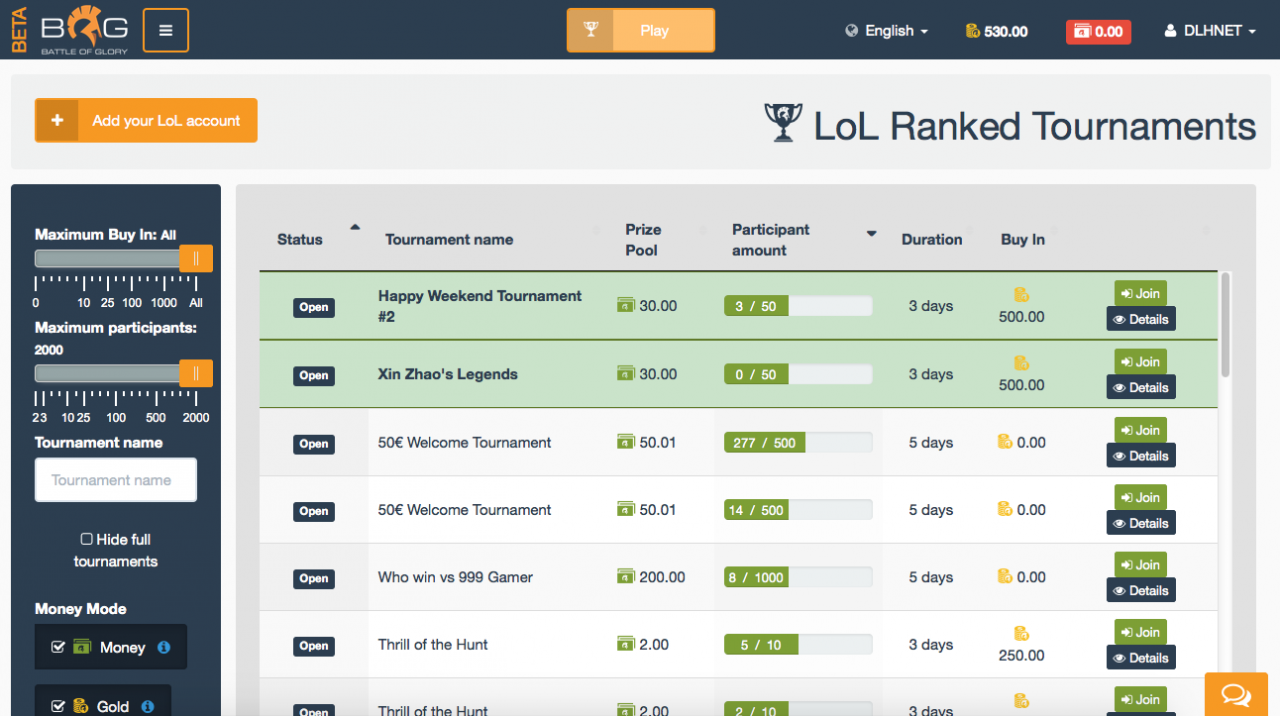This screenshot has width=1280, height=716.
Task: Click info icon next to Gold
Action: [x=148, y=707]
